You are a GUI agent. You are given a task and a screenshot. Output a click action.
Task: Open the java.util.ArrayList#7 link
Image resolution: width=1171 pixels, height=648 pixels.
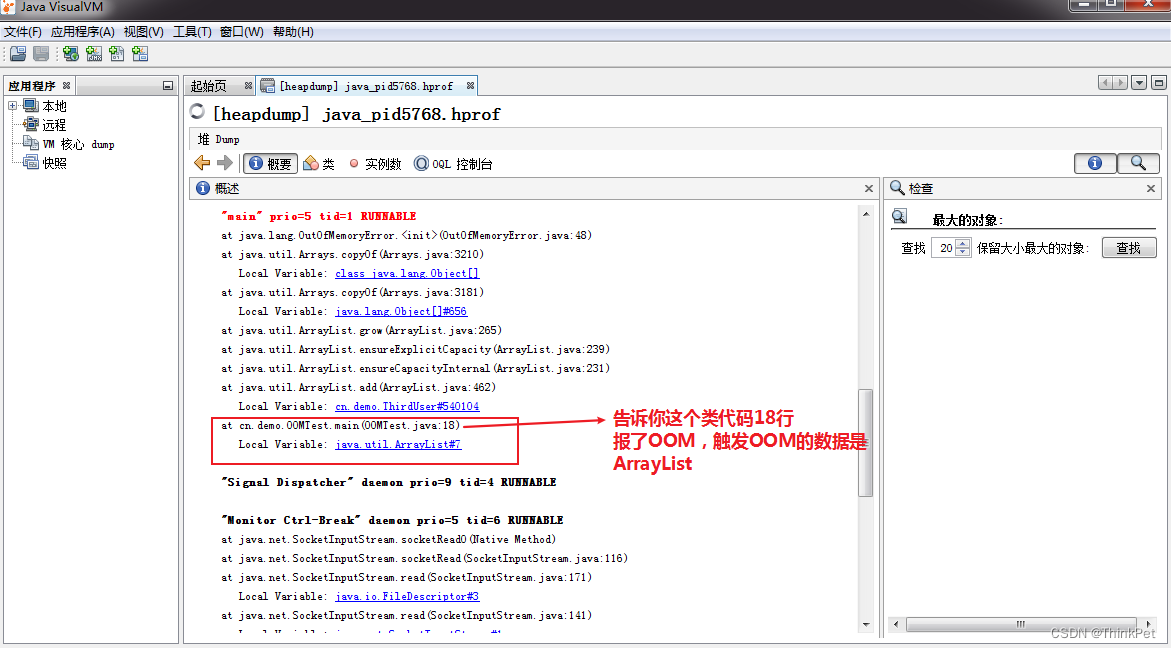point(398,444)
